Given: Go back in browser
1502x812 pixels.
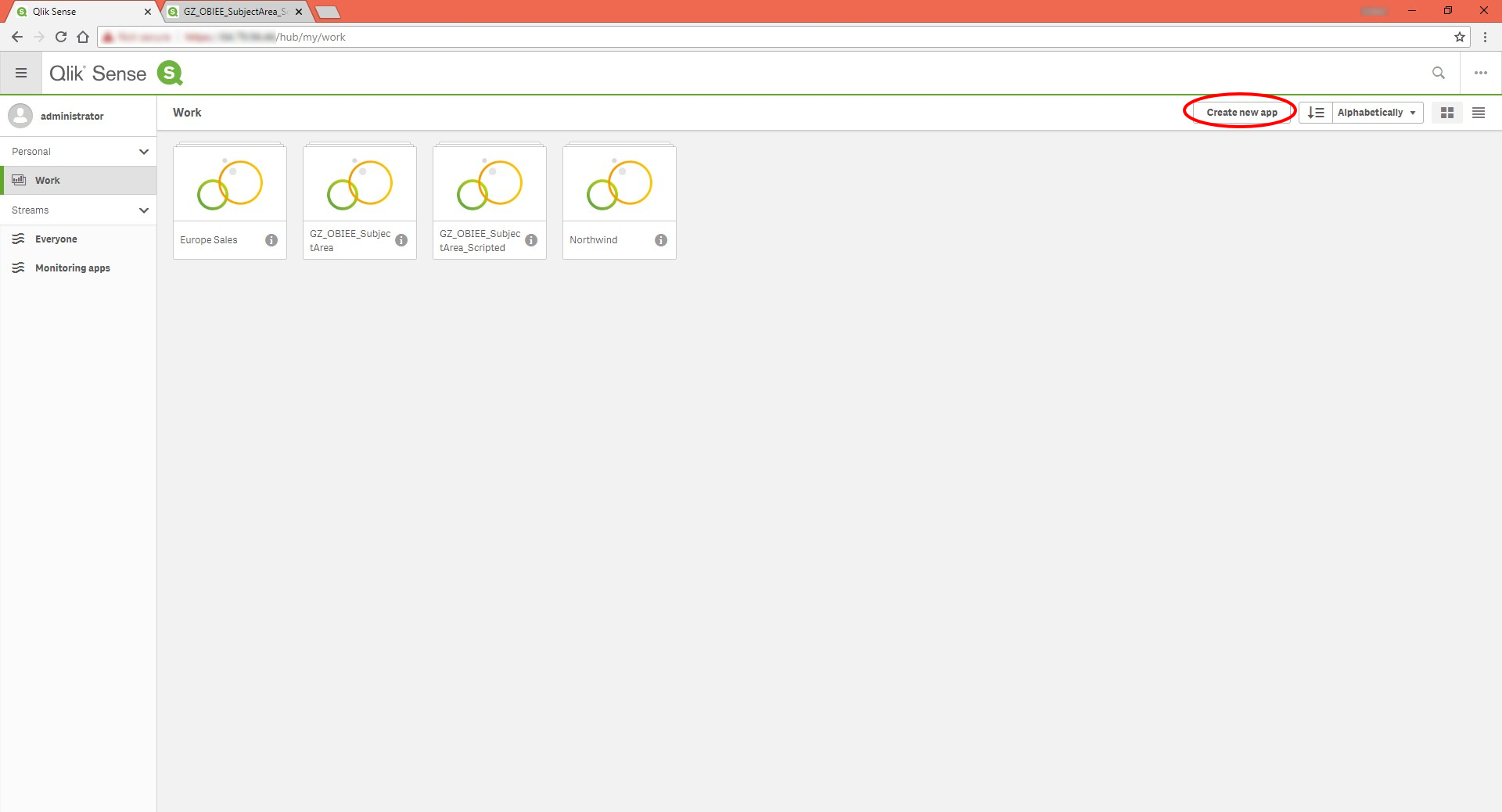Looking at the screenshot, I should (16, 37).
